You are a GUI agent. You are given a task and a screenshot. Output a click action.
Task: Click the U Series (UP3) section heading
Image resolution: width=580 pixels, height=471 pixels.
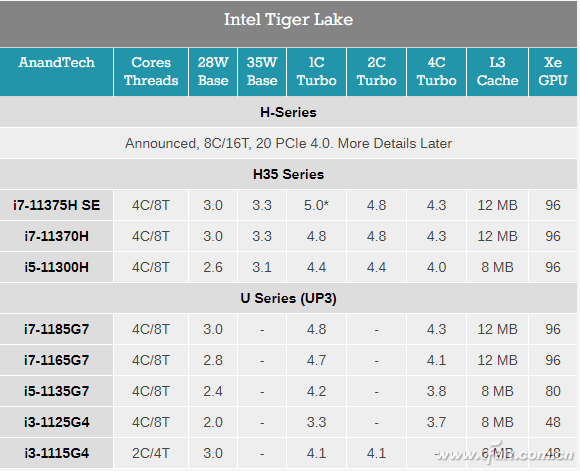click(288, 298)
